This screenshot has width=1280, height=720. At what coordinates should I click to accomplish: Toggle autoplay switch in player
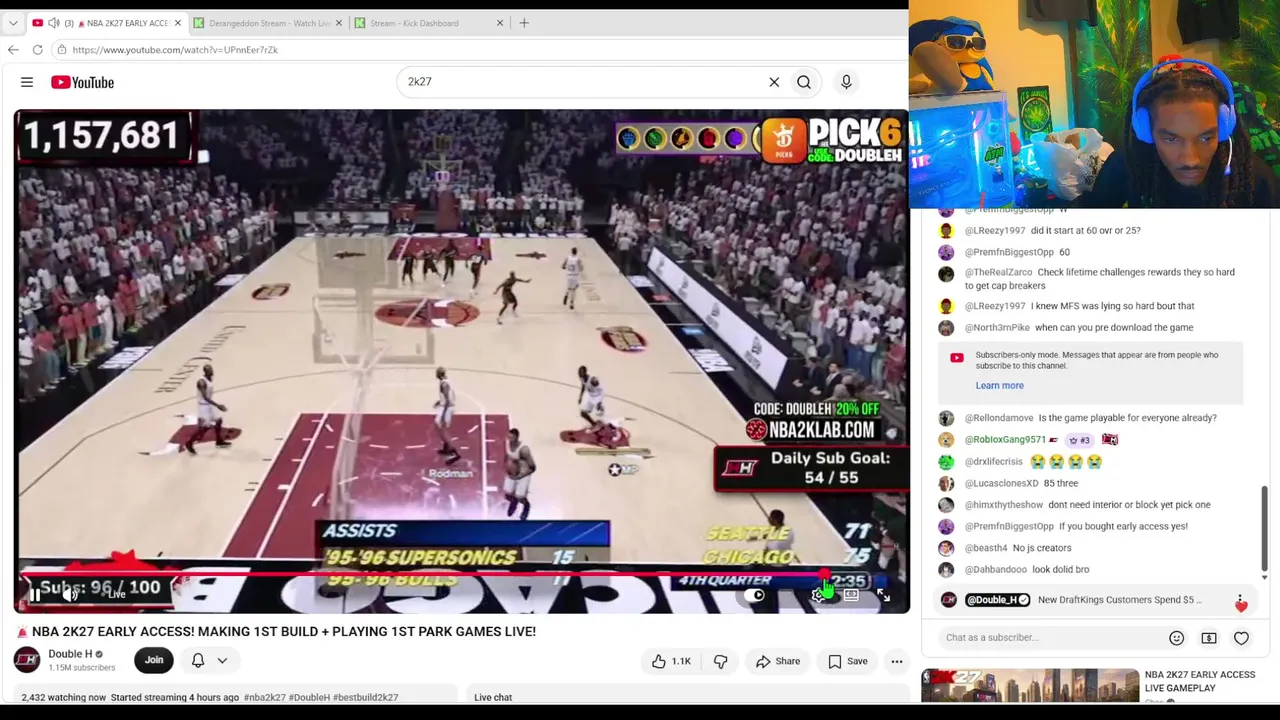tap(756, 595)
